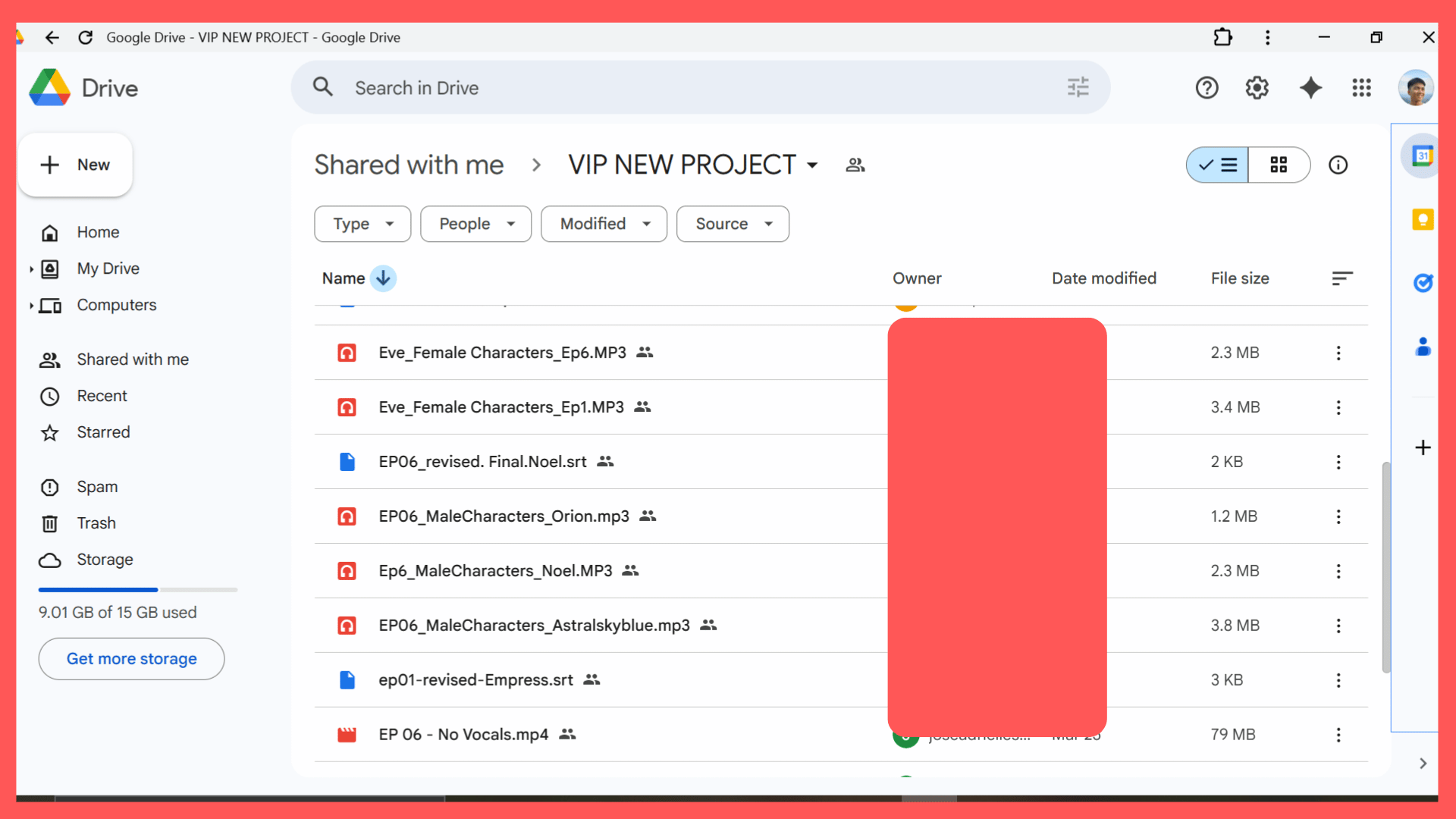Click Get more storage button
The width and height of the screenshot is (1456, 819).
pos(131,659)
